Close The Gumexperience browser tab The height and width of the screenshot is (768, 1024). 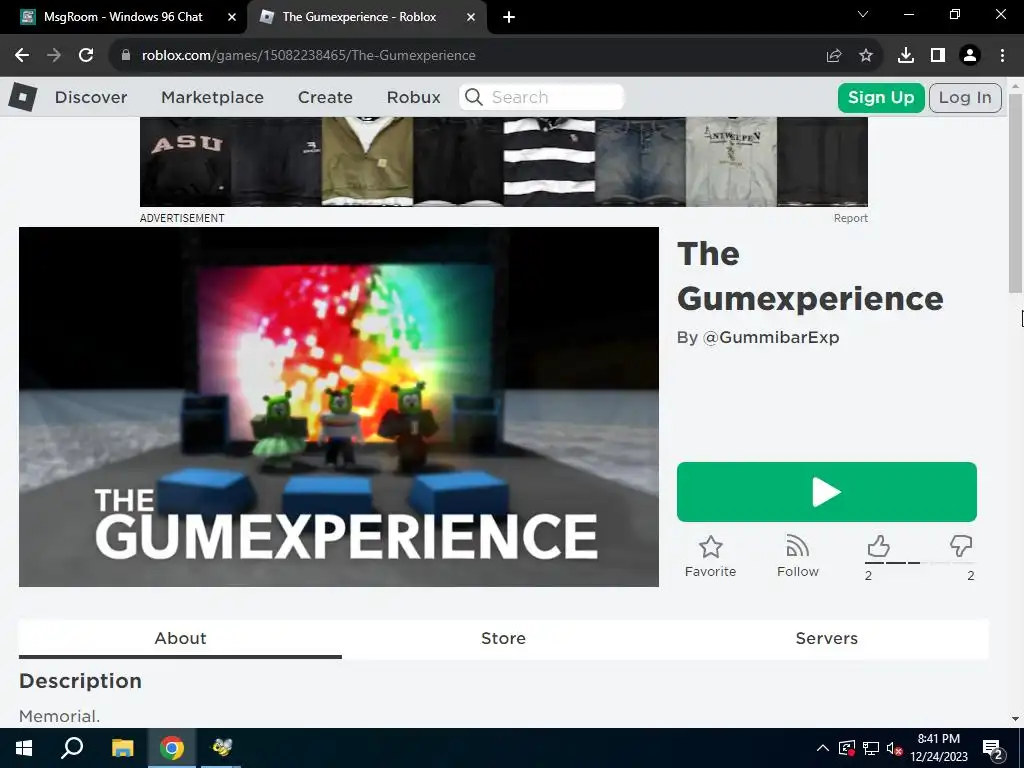coord(471,18)
